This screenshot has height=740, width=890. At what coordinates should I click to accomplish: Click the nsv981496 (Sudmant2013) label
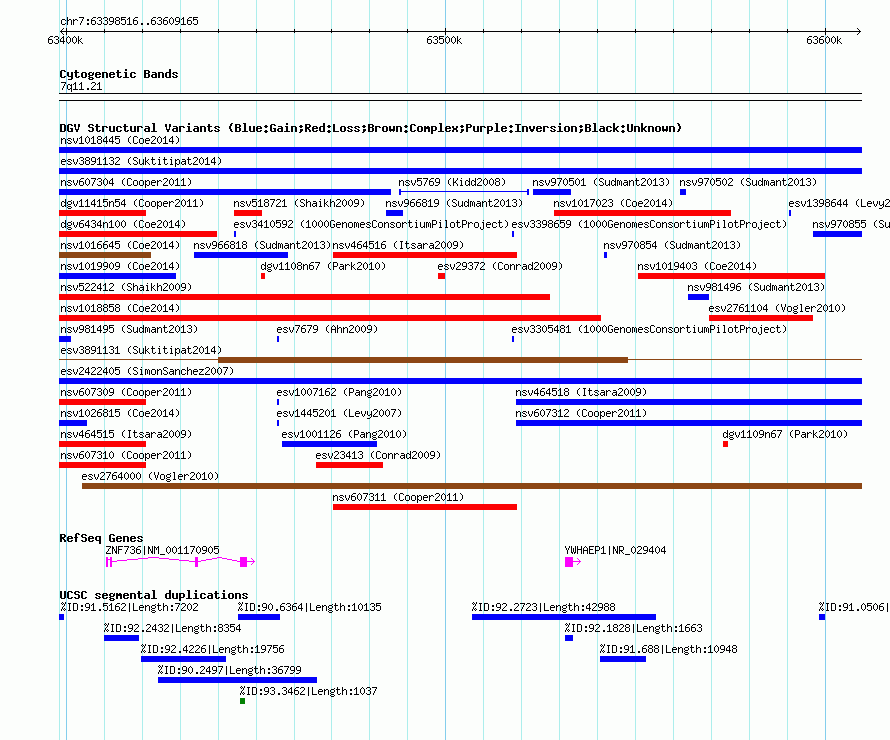756,287
